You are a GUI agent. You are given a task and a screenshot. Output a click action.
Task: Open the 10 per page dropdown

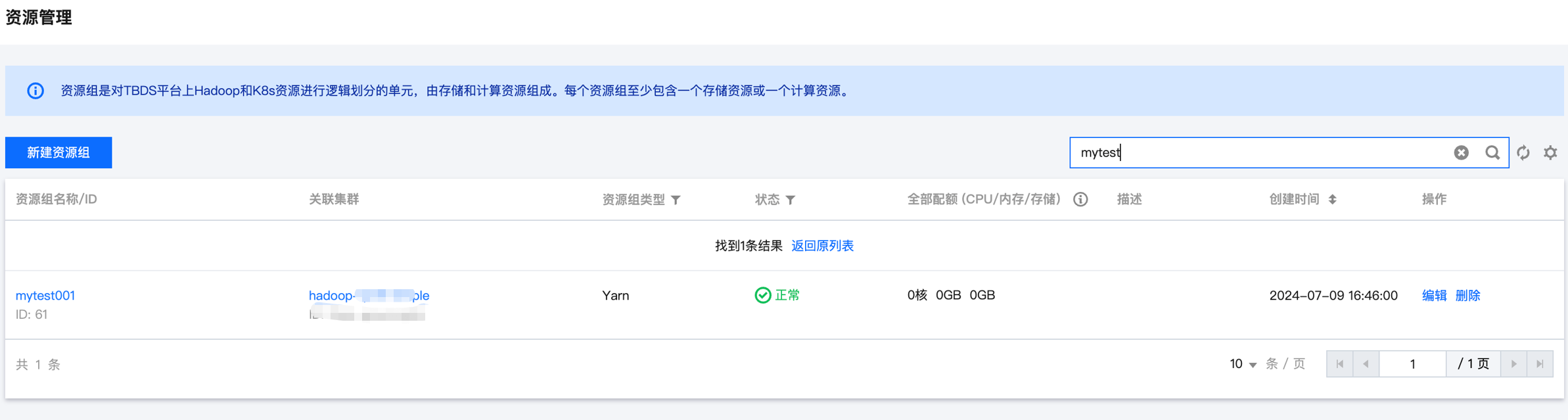pos(1243,364)
